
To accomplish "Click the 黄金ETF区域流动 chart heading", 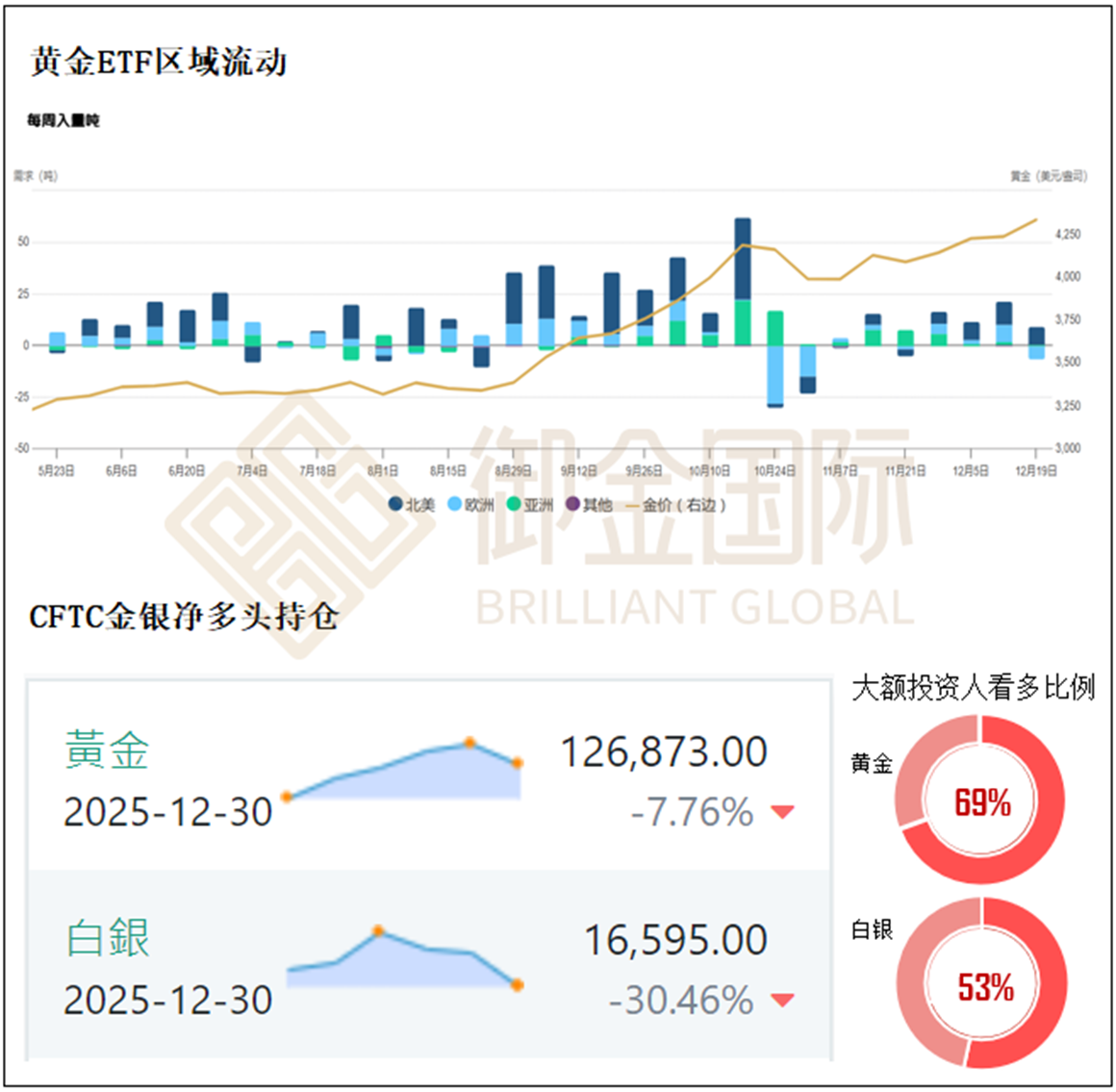I will pos(159,63).
